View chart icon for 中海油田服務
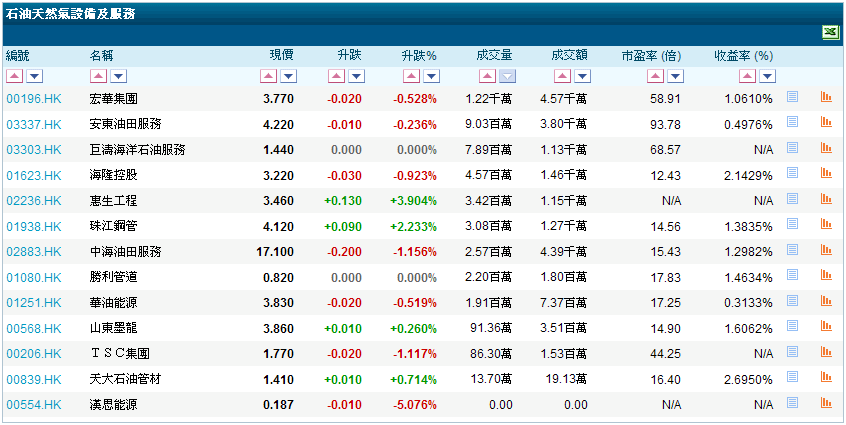 825,250
